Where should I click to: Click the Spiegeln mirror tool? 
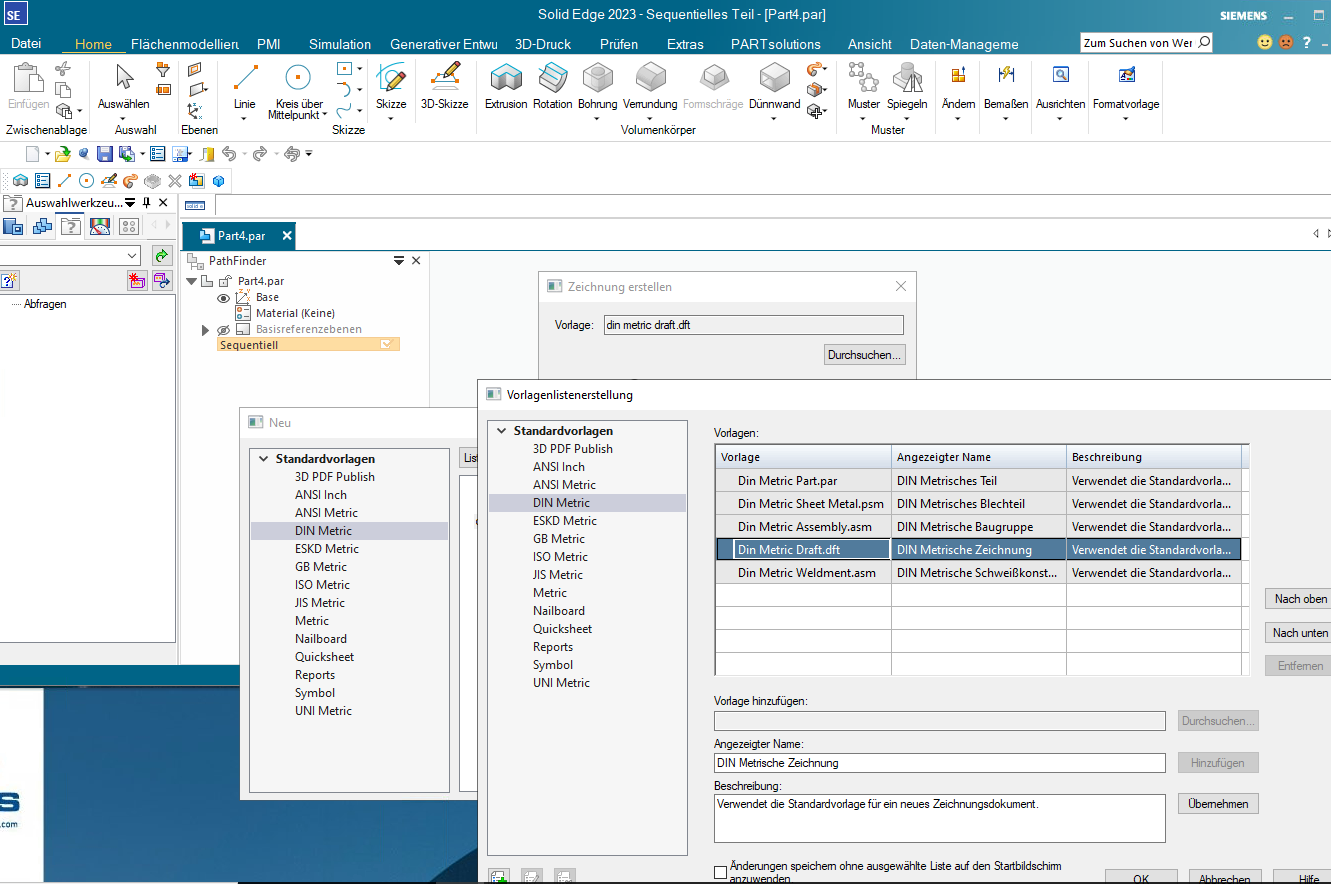coord(907,85)
